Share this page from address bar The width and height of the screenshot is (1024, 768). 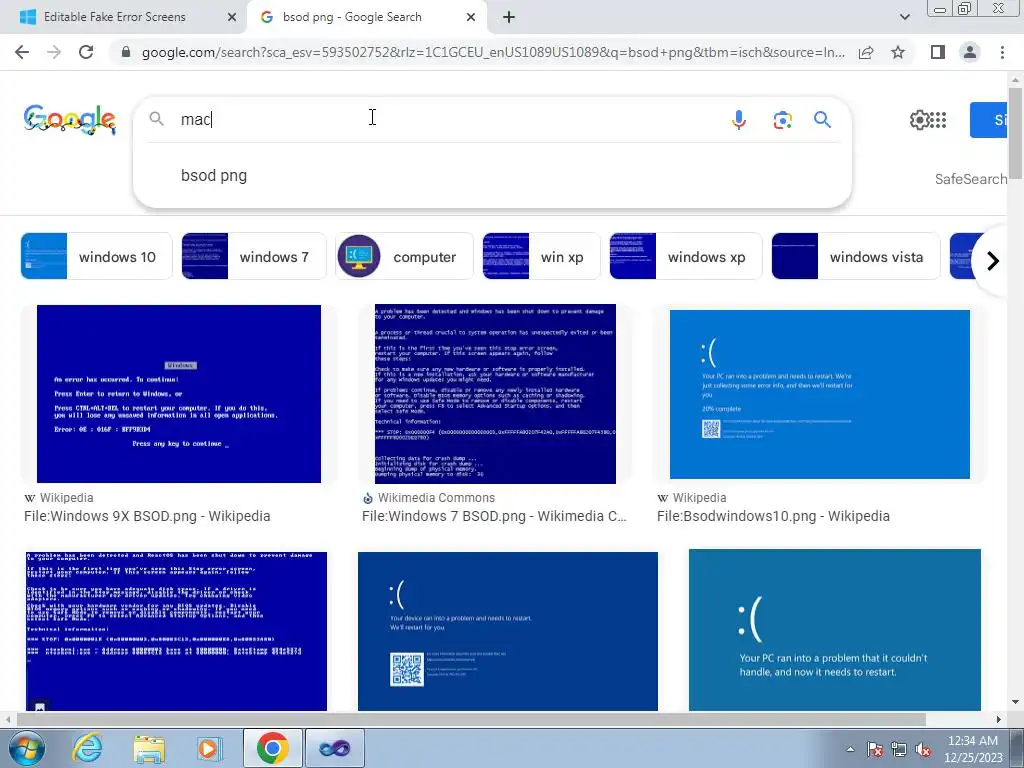pyautogui.click(x=866, y=52)
